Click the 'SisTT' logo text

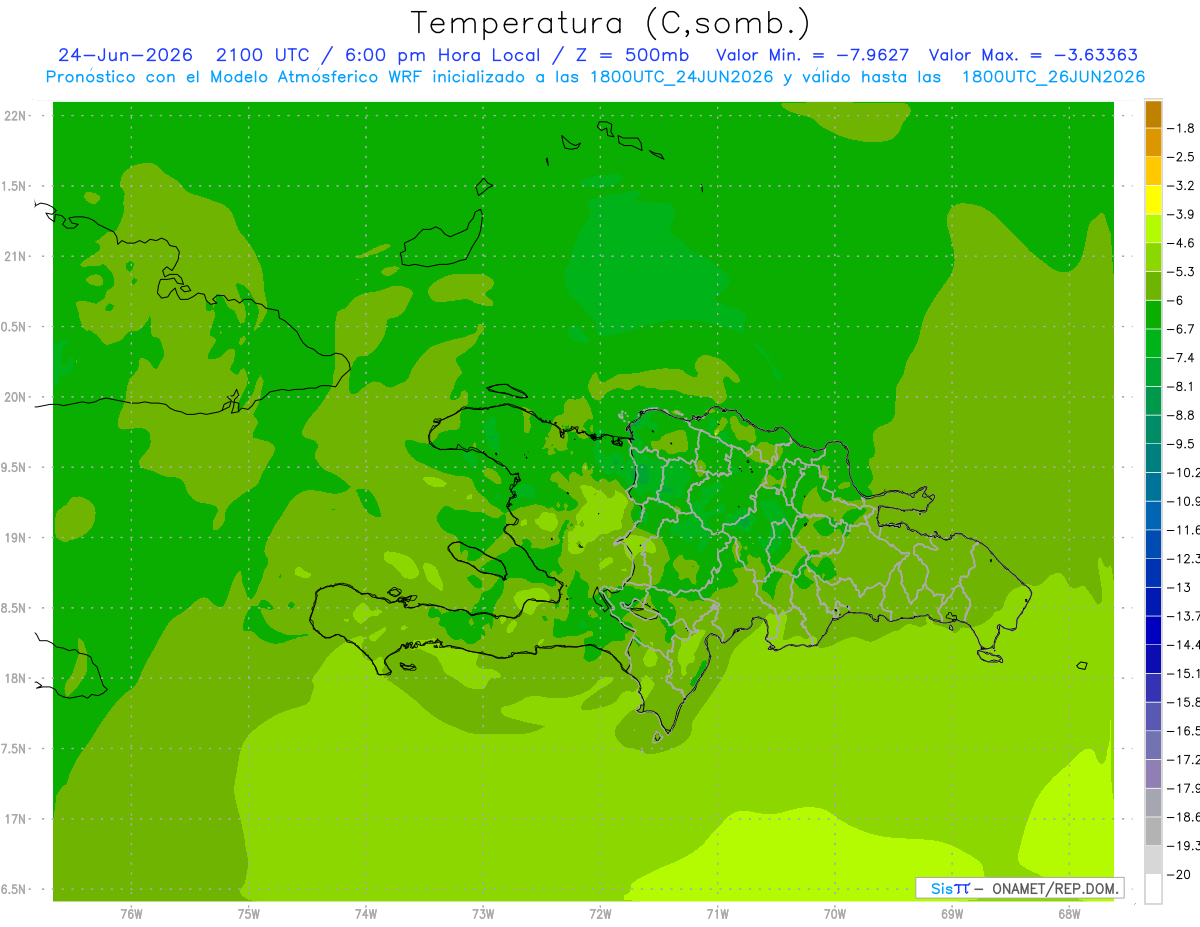949,888
